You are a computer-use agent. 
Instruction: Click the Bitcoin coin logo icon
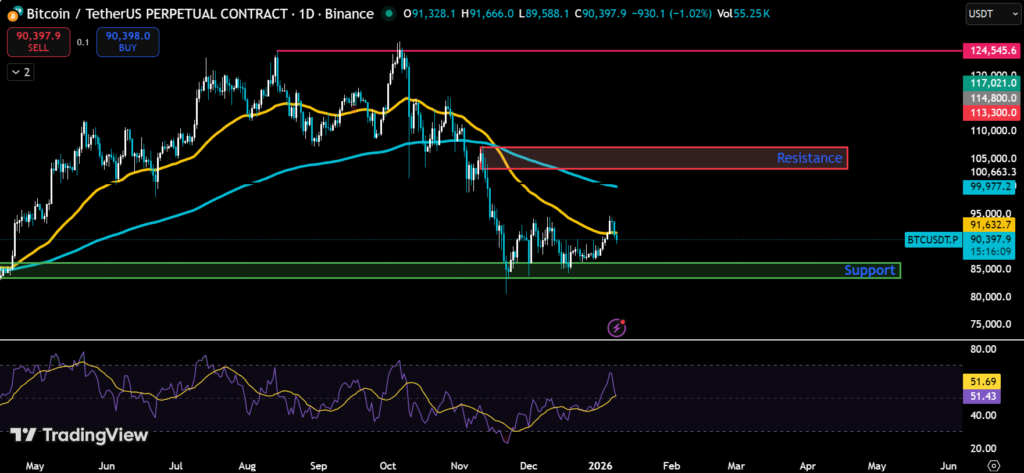pyautogui.click(x=12, y=14)
